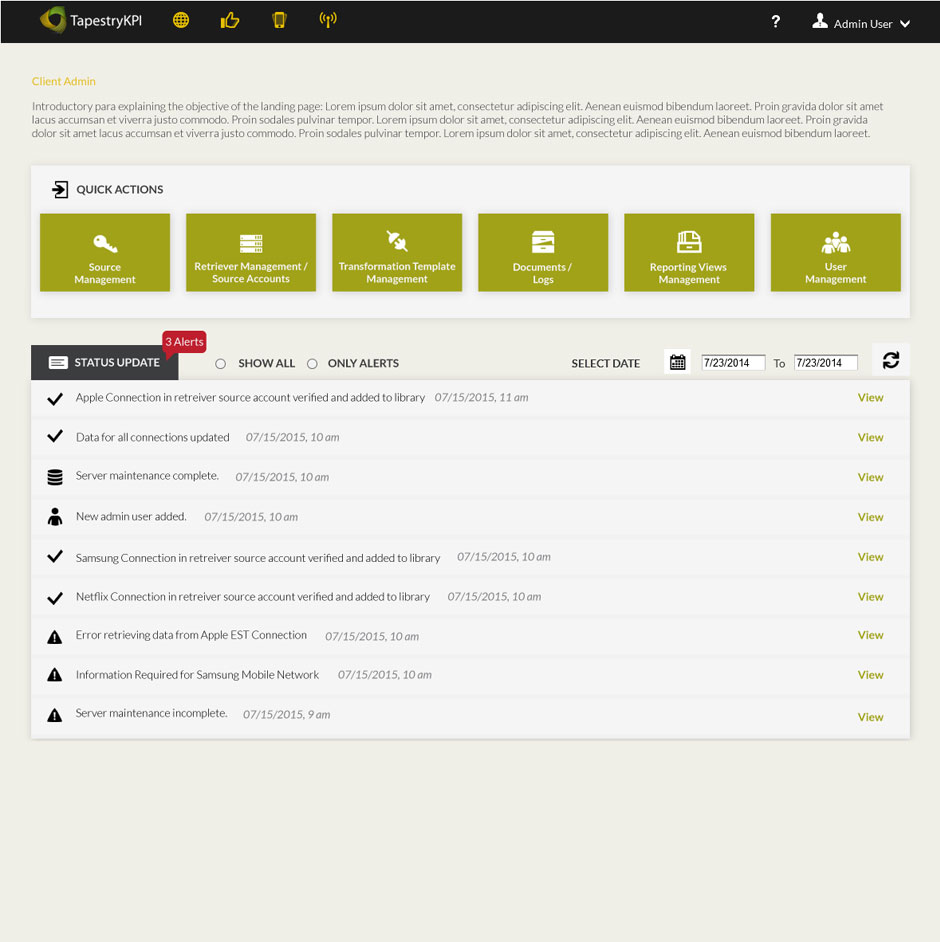Open the mobile device icon in top bar

279,20
